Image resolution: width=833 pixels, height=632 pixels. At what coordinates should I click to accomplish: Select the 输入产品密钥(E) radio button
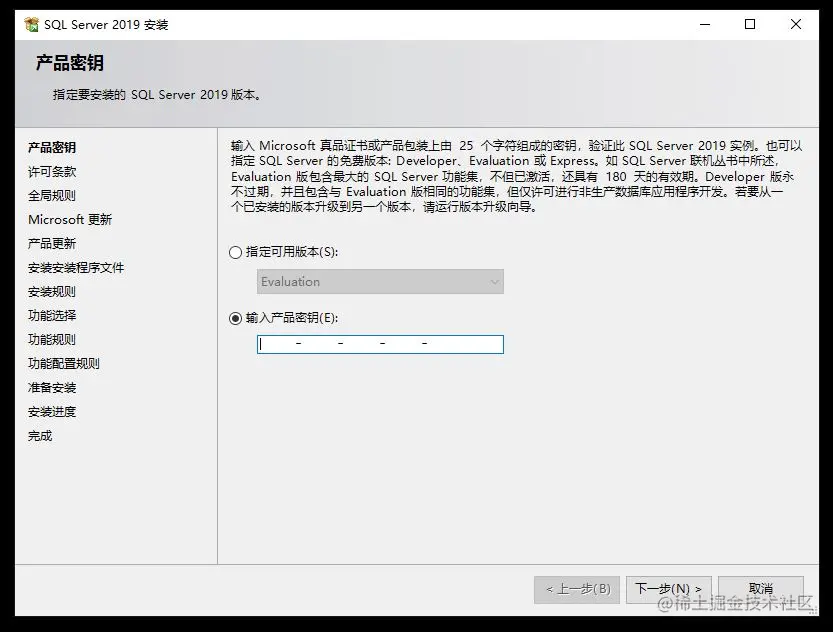(x=235, y=318)
